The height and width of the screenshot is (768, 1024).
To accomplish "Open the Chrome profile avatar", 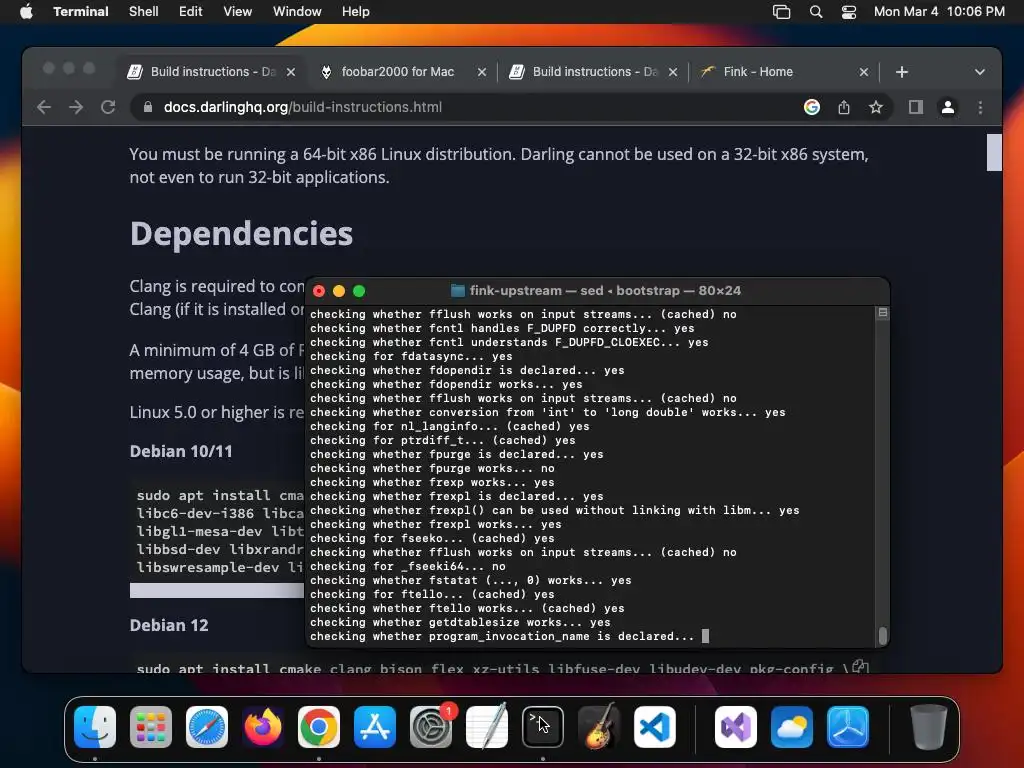I will 948,107.
